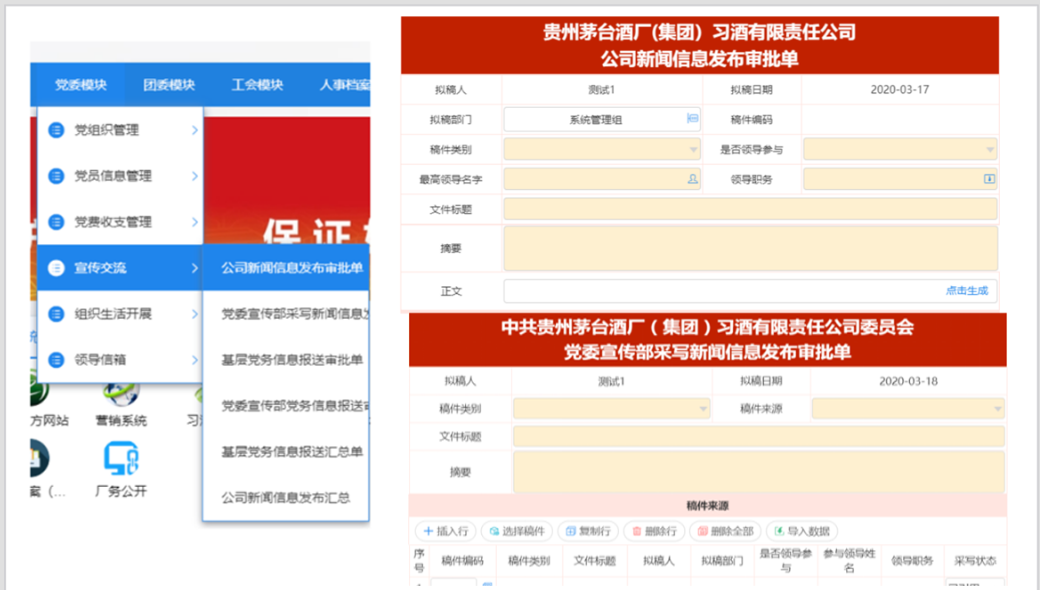Open the 工会模块 tab
The height and width of the screenshot is (590, 1040).
257,85
